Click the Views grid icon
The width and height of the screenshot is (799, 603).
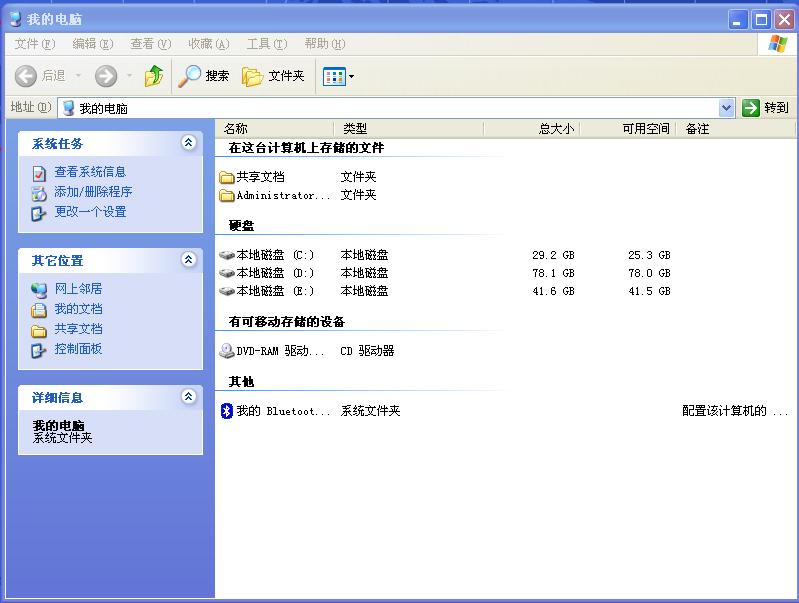[x=334, y=76]
